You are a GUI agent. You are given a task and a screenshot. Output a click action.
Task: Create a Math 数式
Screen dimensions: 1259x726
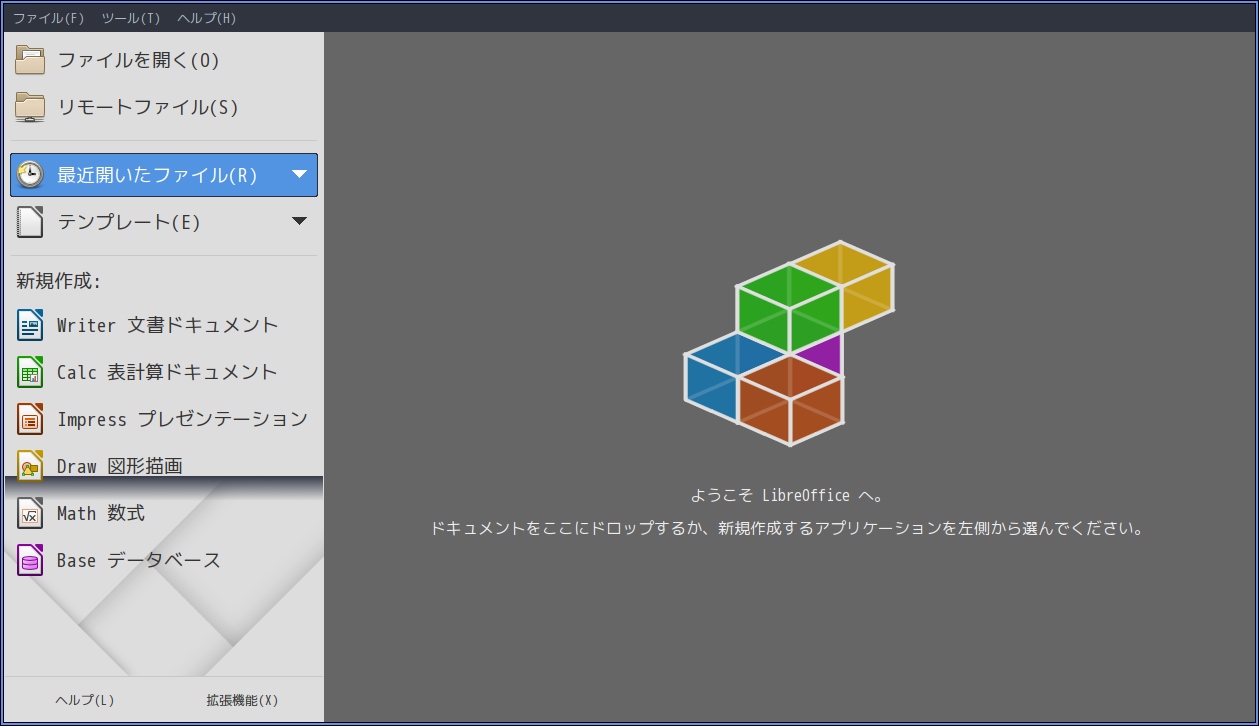[x=101, y=513]
